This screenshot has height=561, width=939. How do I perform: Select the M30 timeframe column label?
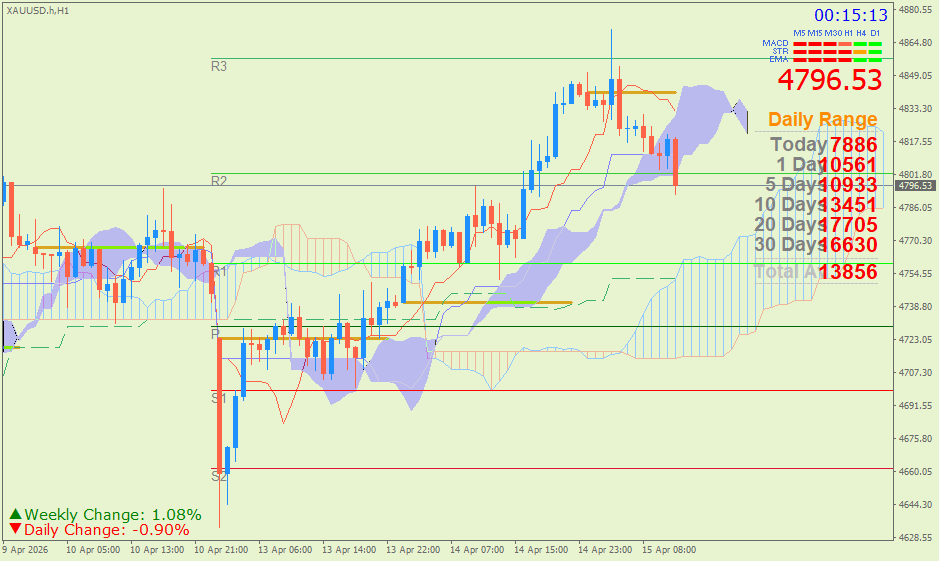[834, 33]
